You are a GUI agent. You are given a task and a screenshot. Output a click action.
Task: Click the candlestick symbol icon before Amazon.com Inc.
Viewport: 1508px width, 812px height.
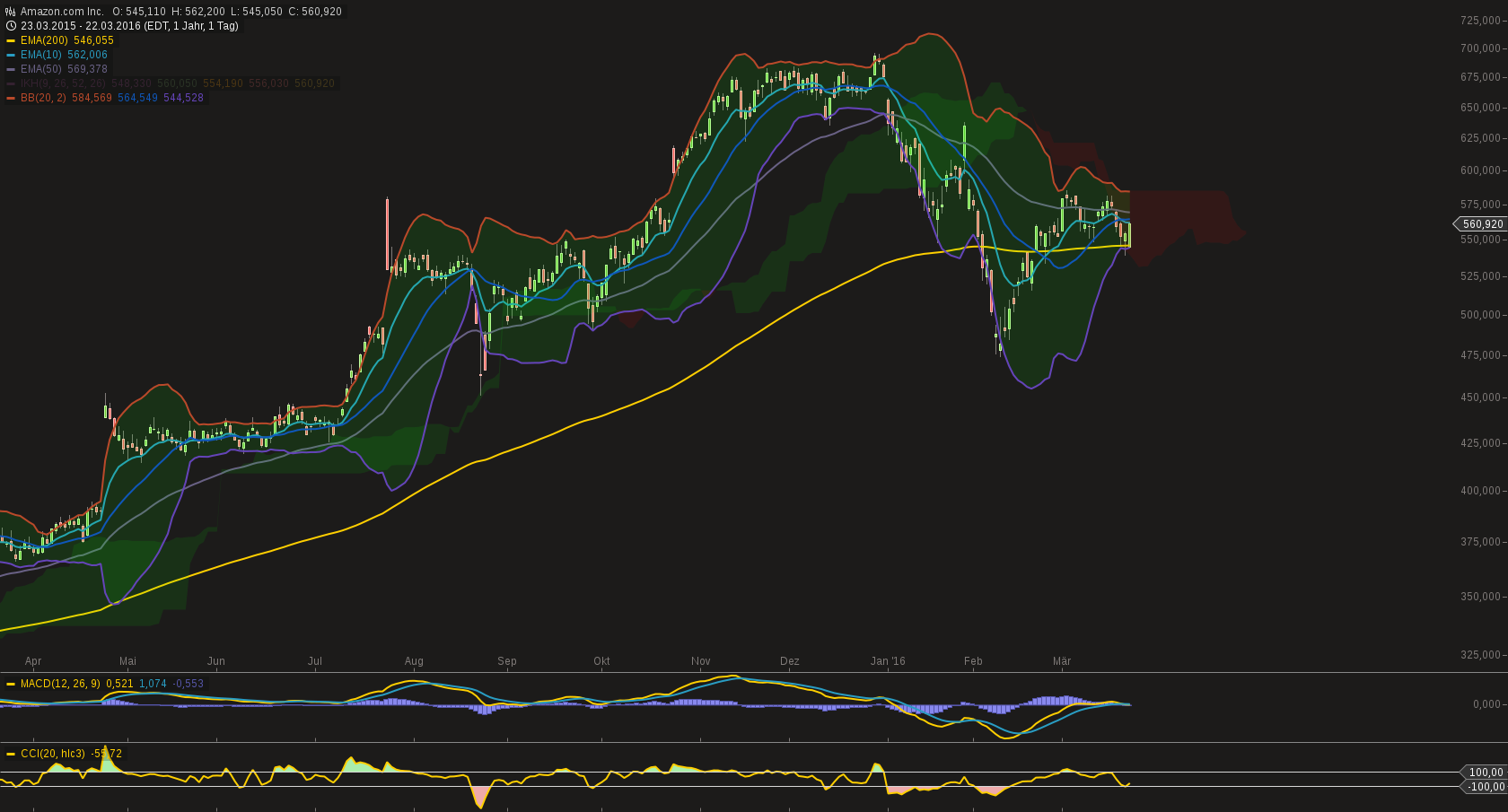coord(10,10)
